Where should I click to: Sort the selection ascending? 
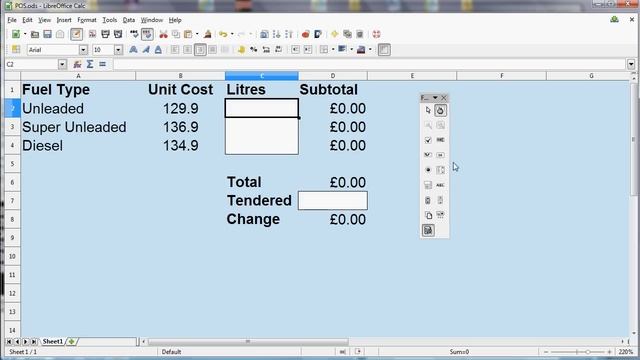click(276, 34)
